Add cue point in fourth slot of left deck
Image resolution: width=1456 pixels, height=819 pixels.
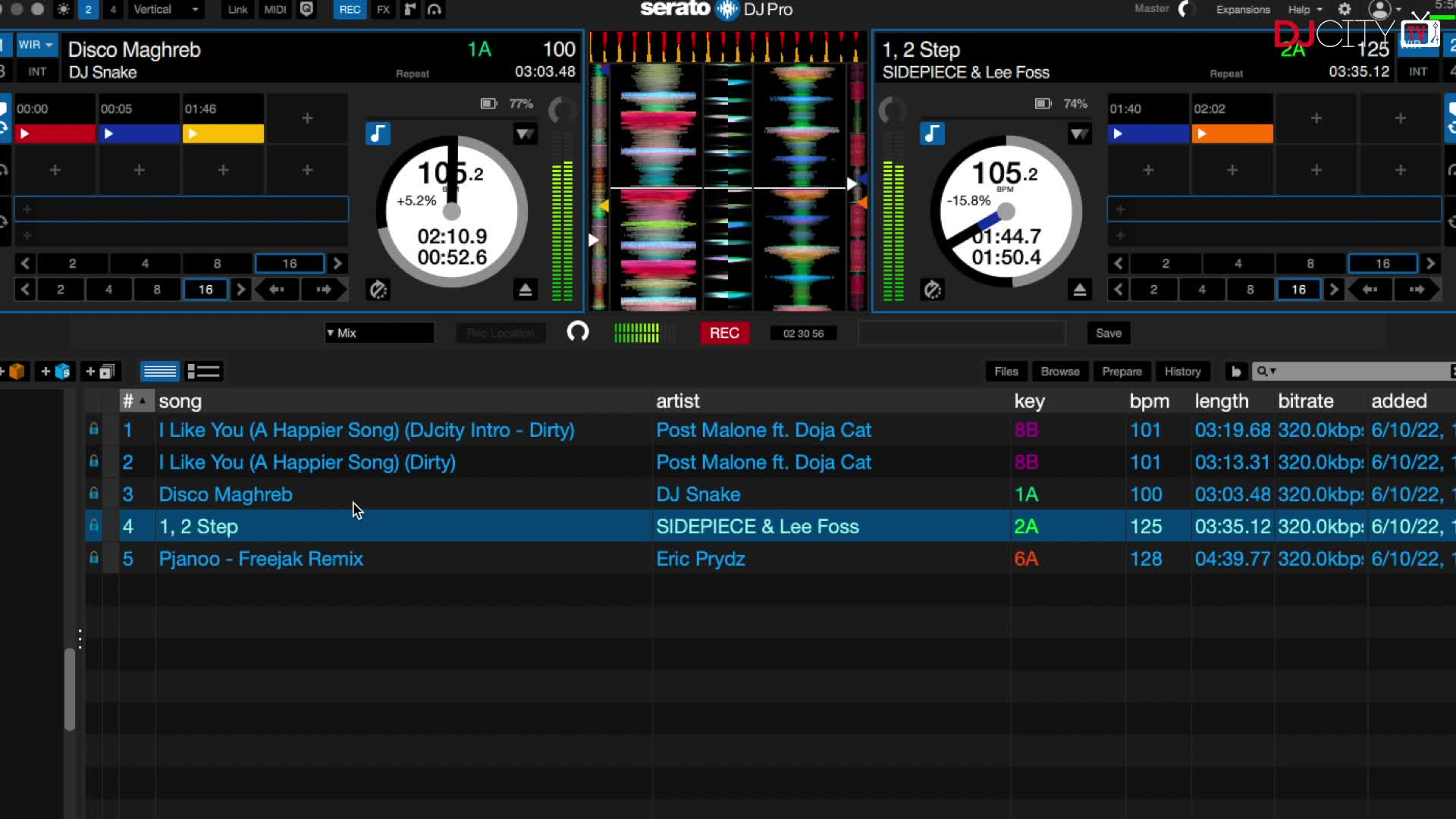pyautogui.click(x=307, y=118)
